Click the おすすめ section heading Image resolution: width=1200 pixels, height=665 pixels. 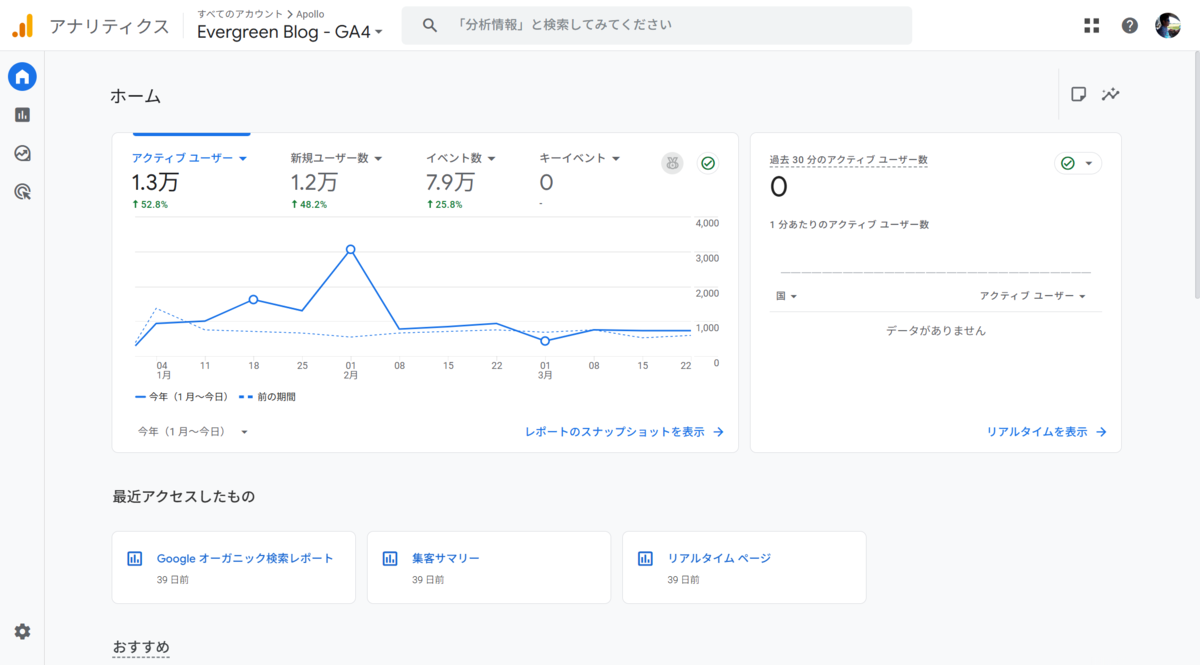(x=141, y=647)
